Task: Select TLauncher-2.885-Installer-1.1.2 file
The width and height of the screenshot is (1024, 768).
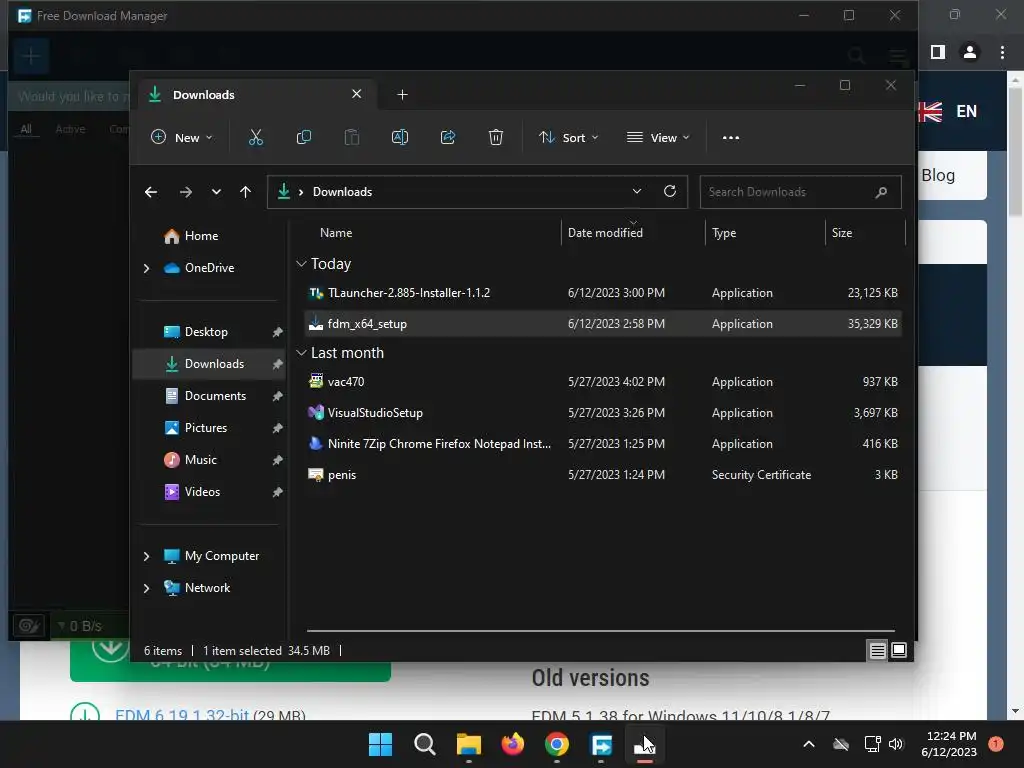Action: pyautogui.click(x=603, y=293)
